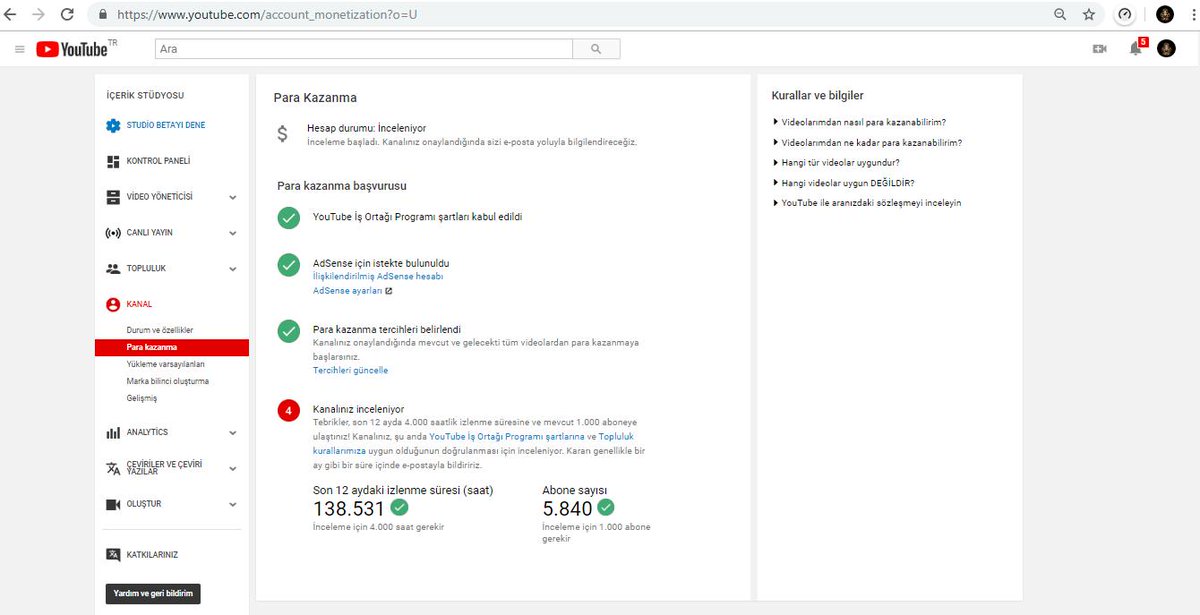The height and width of the screenshot is (615, 1200).
Task: Expand the Topluluk chevron
Action: [233, 270]
